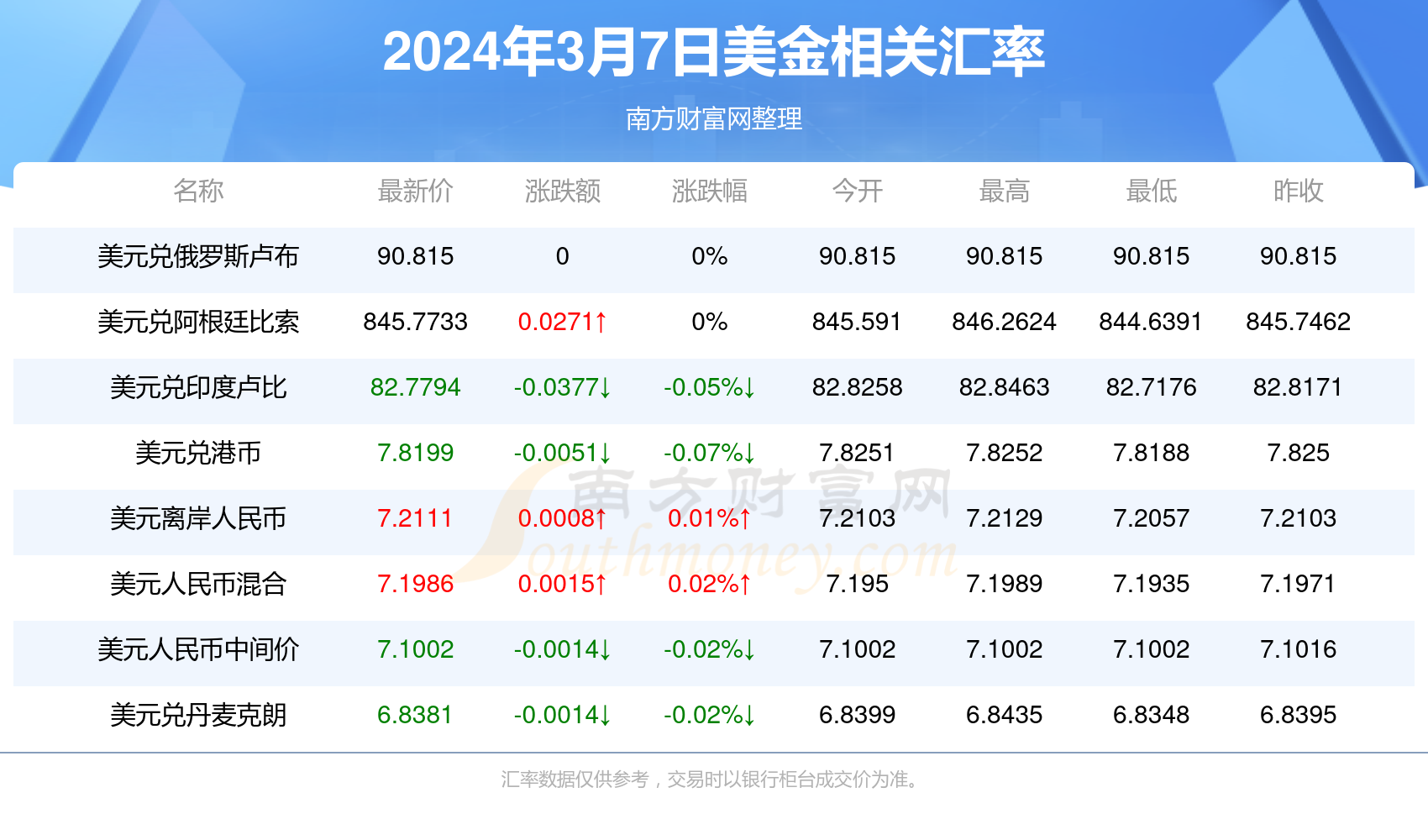
Task: Click the row name 美元兑印度卢比
Action: pyautogui.click(x=198, y=387)
